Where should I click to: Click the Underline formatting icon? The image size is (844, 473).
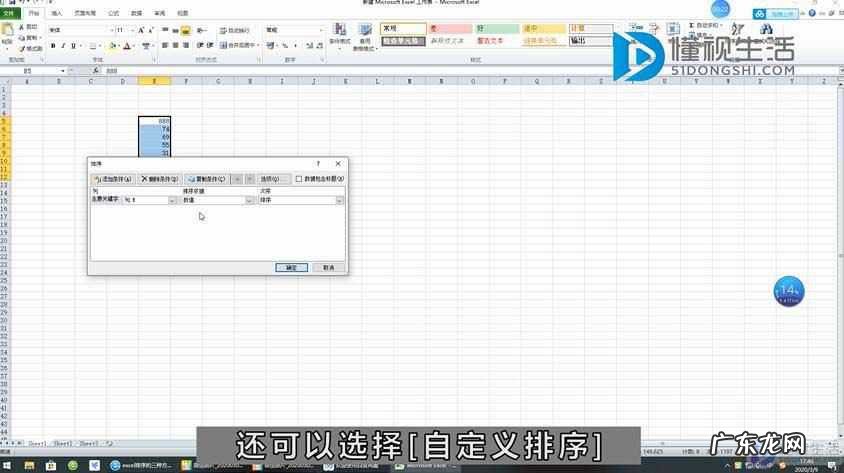[x=73, y=46]
